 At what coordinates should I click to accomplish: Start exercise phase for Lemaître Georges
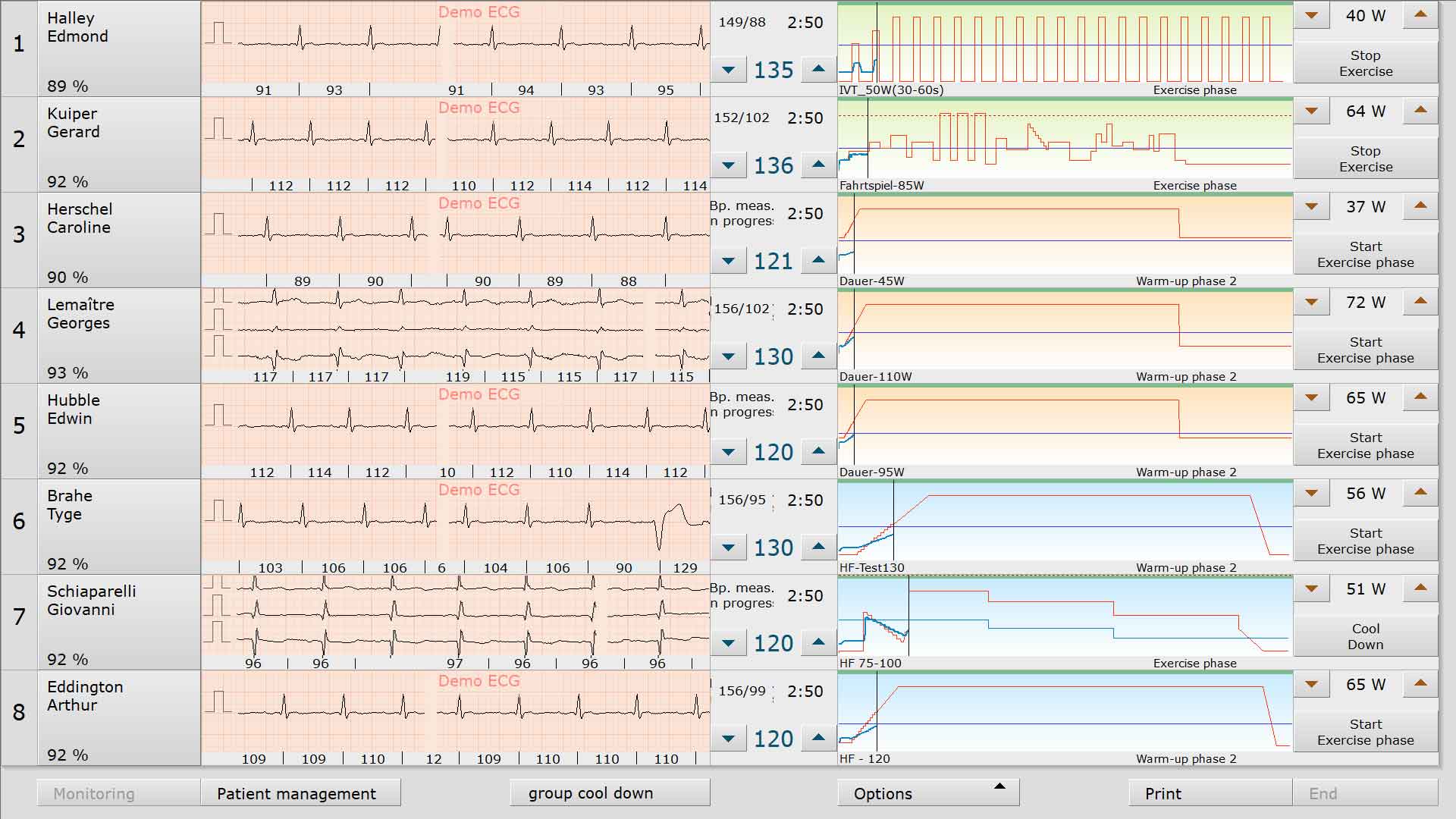coord(1366,350)
